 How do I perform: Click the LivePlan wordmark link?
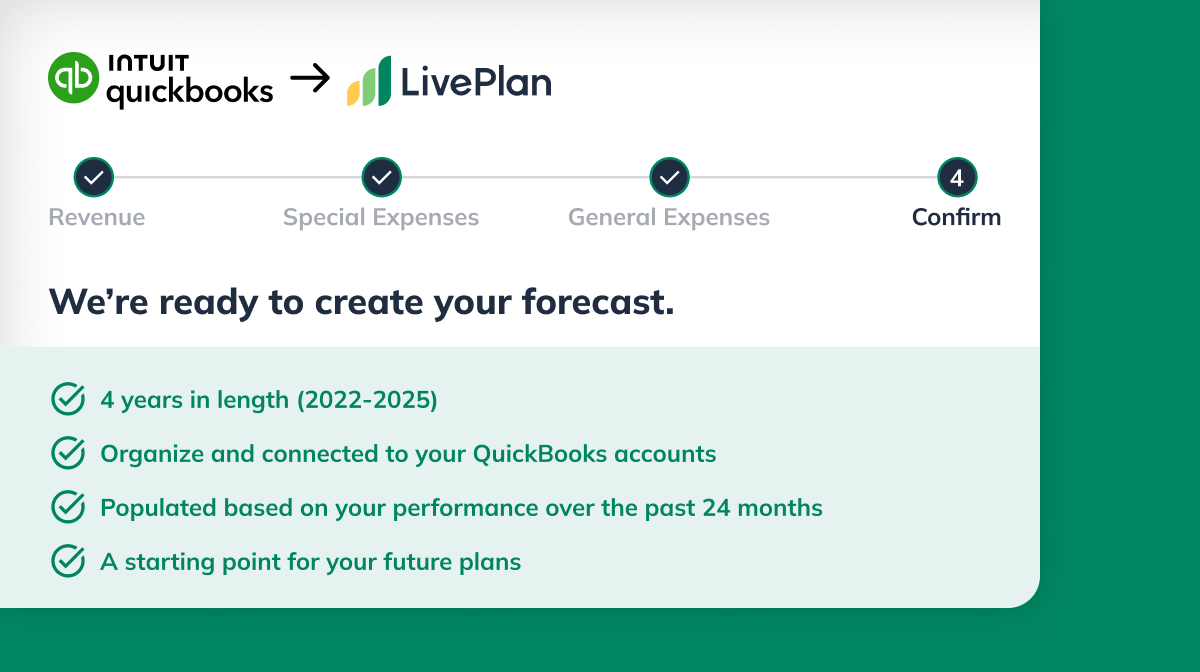point(475,81)
